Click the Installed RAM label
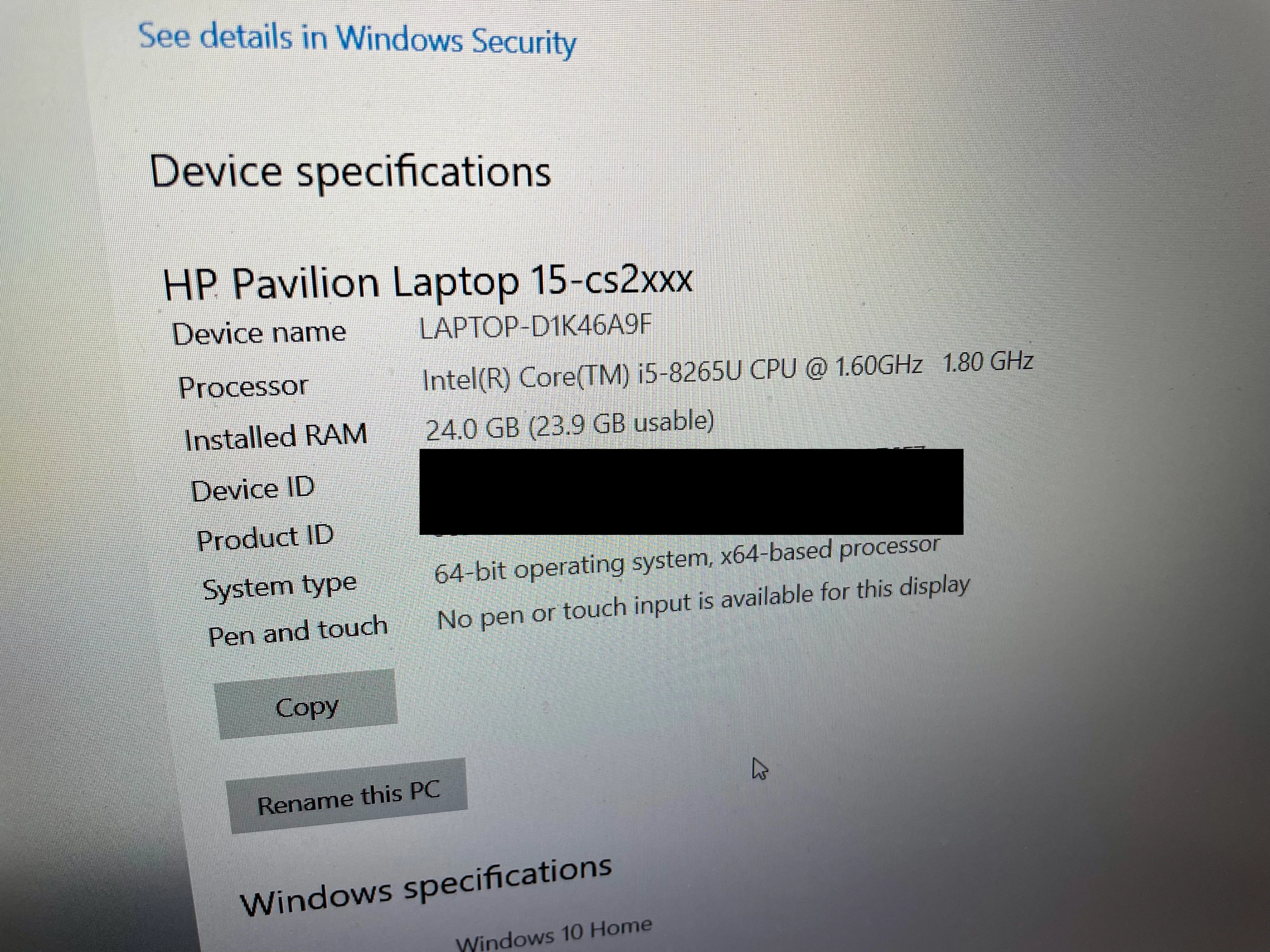This screenshot has height=952, width=1270. point(276,436)
